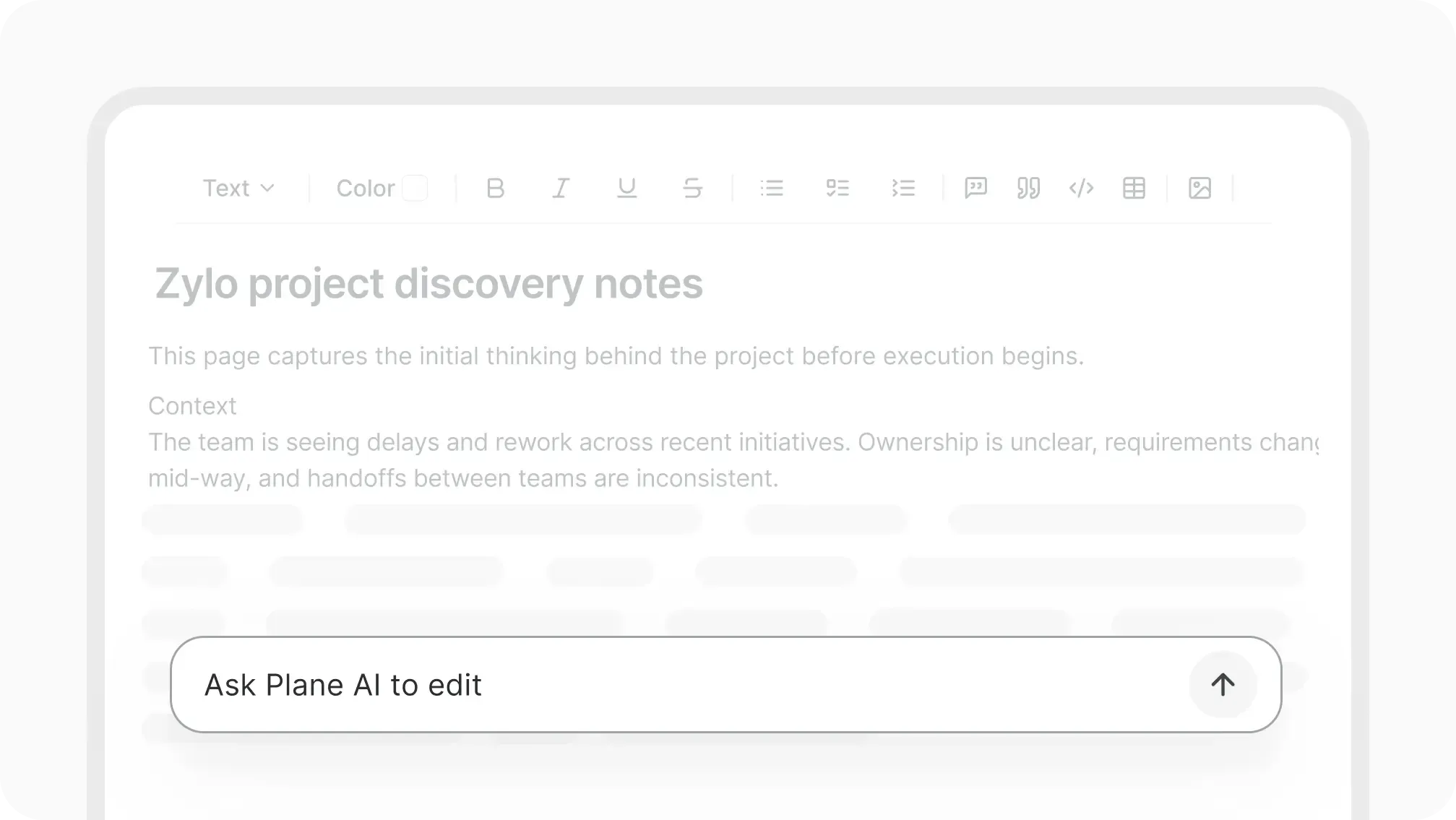Add a comment to the text
This screenshot has height=820, width=1456.
tap(976, 189)
